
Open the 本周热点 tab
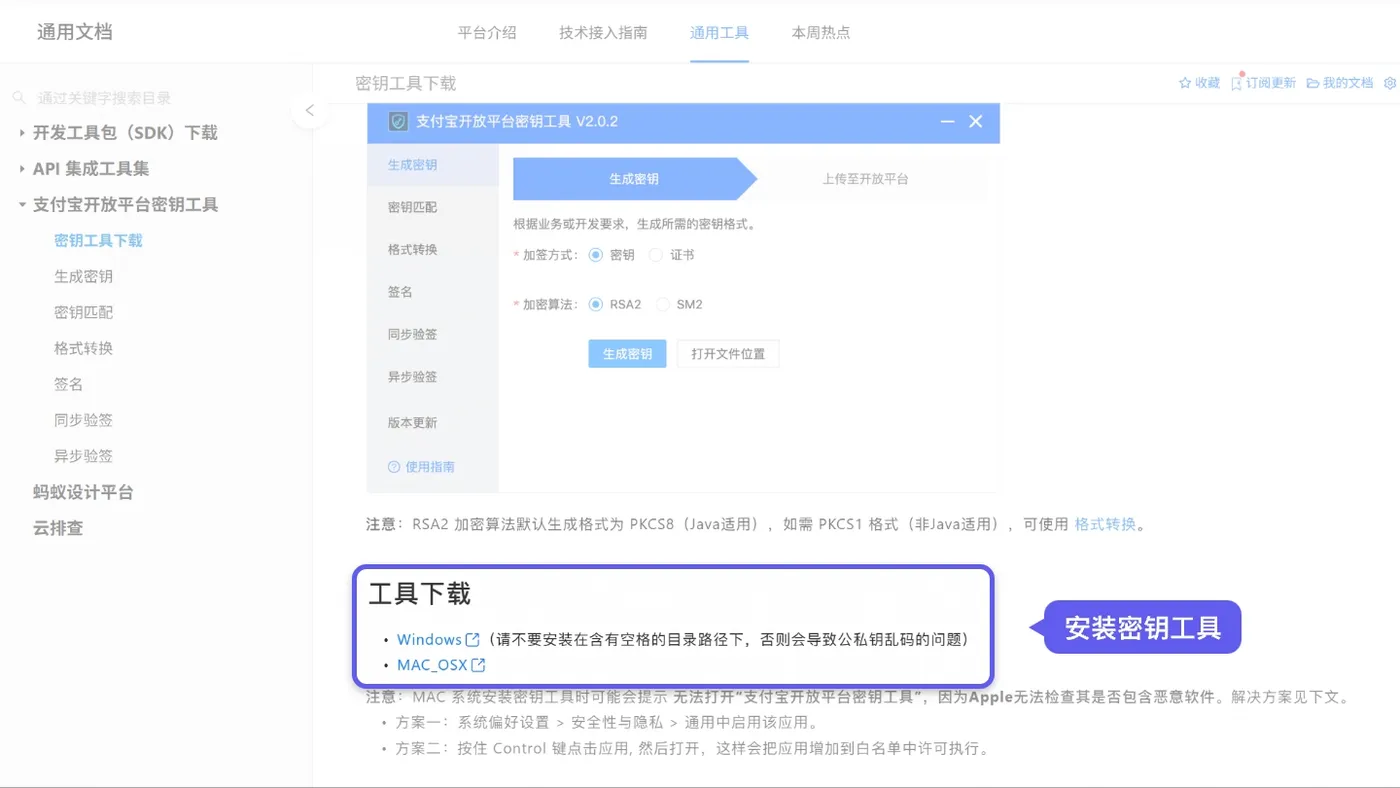point(821,32)
